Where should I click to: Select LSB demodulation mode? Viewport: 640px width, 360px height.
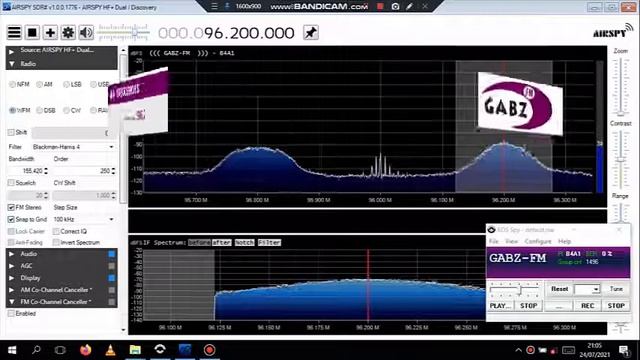coord(67,84)
